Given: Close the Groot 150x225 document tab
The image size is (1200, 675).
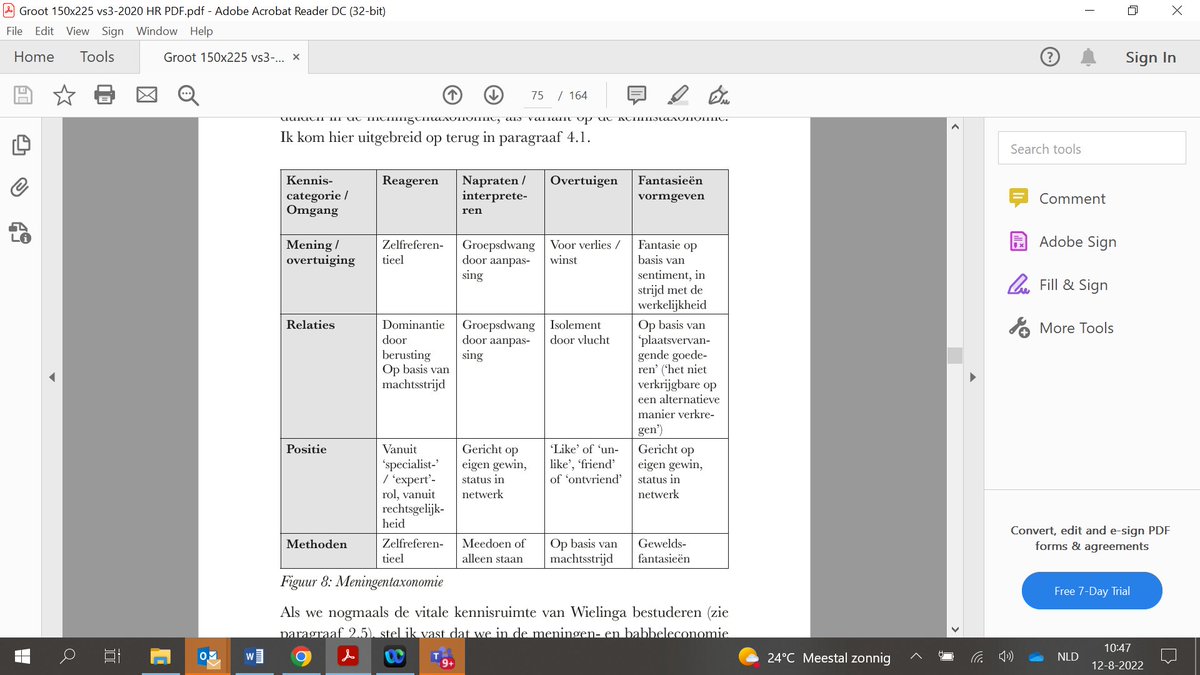Looking at the screenshot, I should [x=296, y=58].
